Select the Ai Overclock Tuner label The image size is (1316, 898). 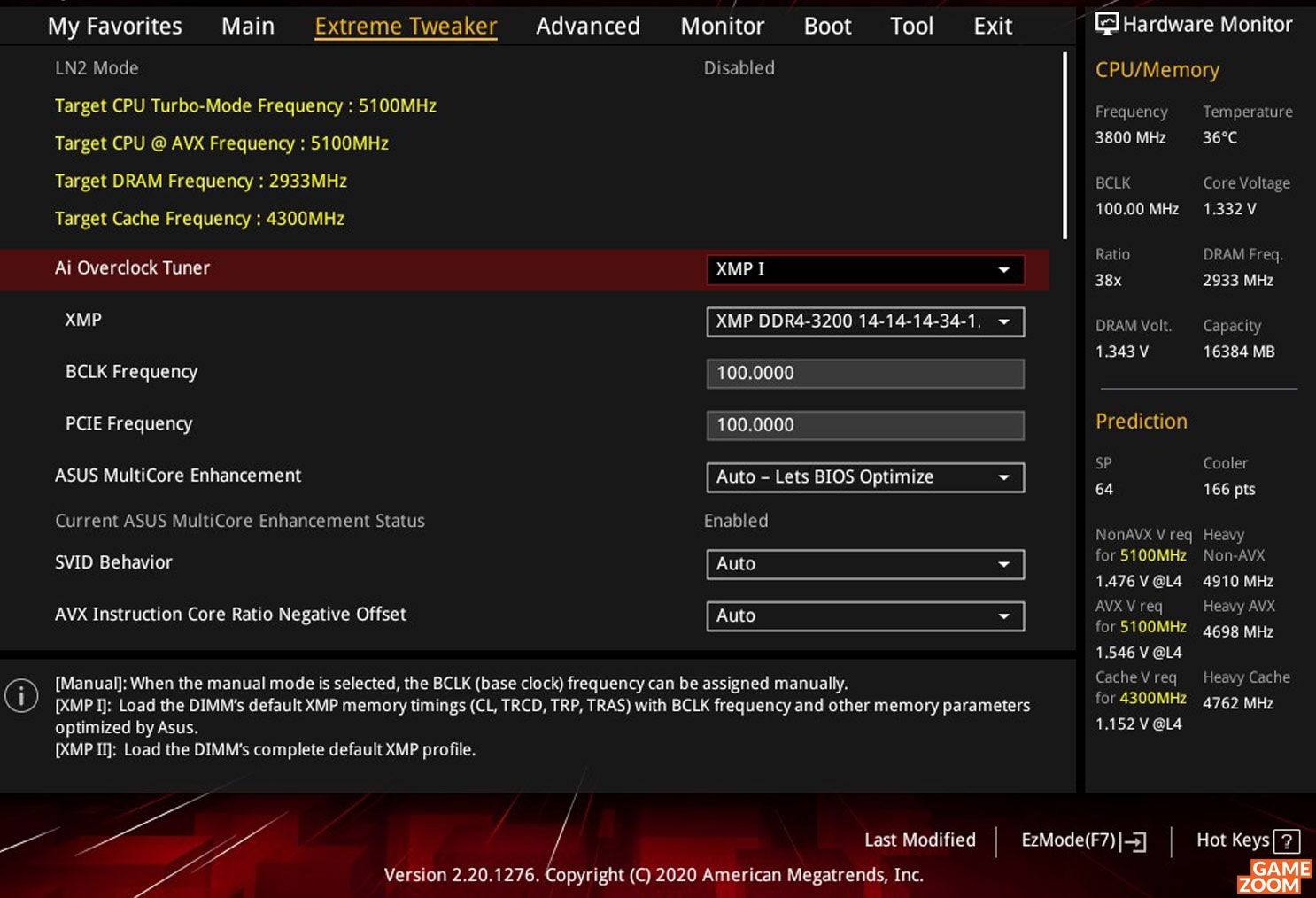(x=132, y=267)
